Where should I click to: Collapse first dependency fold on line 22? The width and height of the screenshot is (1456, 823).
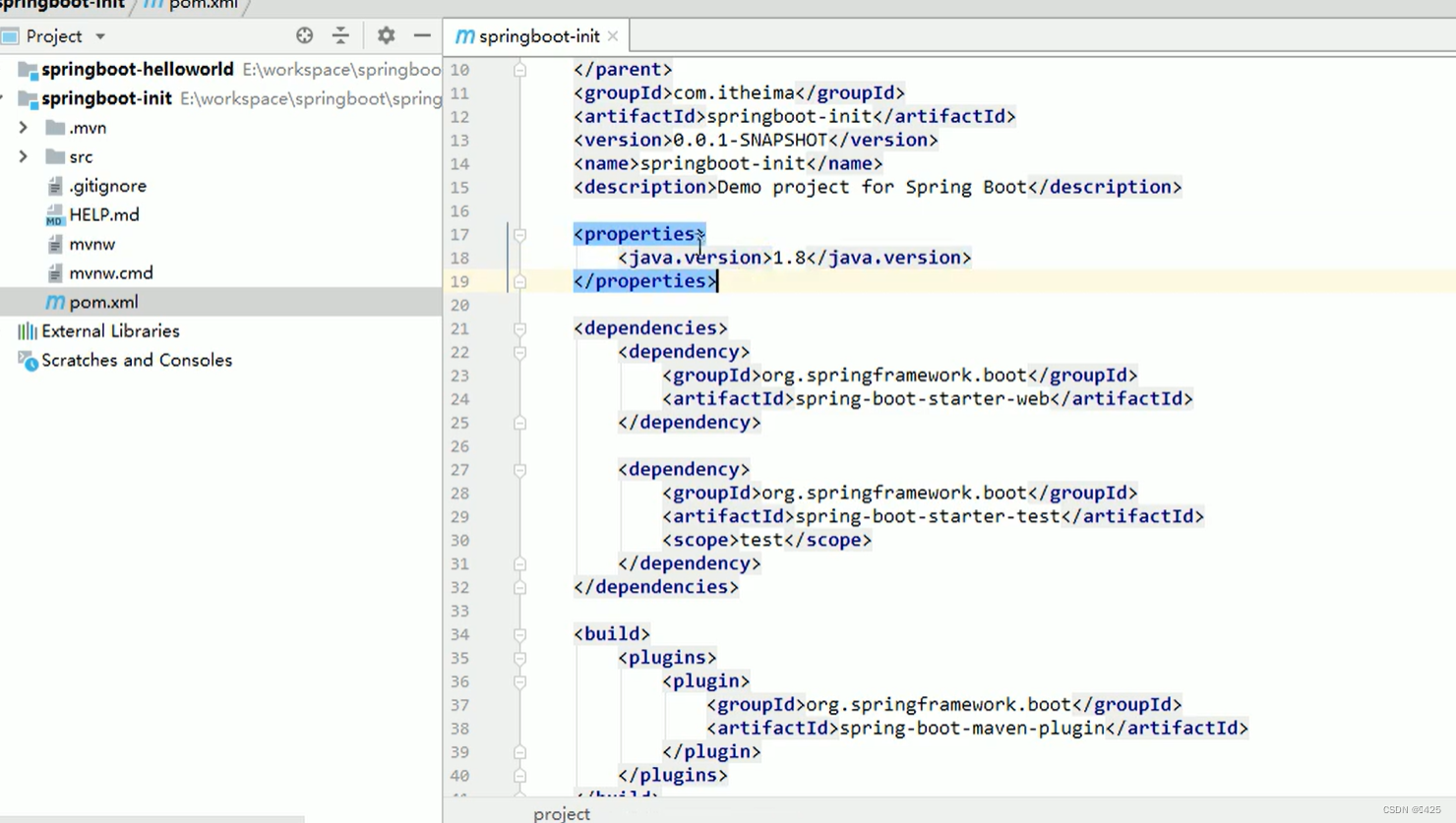(519, 352)
